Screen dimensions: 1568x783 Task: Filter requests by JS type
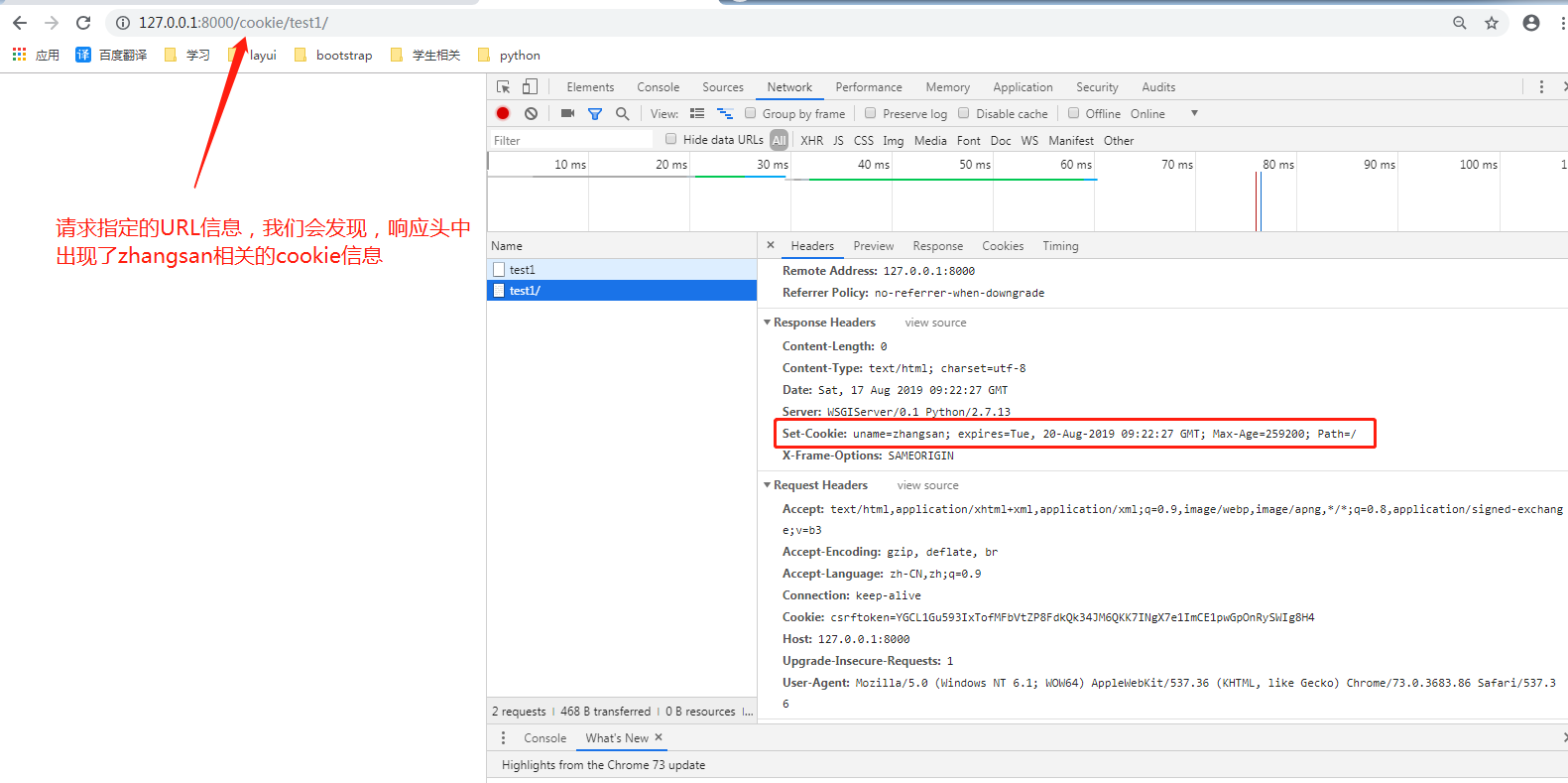[838, 140]
